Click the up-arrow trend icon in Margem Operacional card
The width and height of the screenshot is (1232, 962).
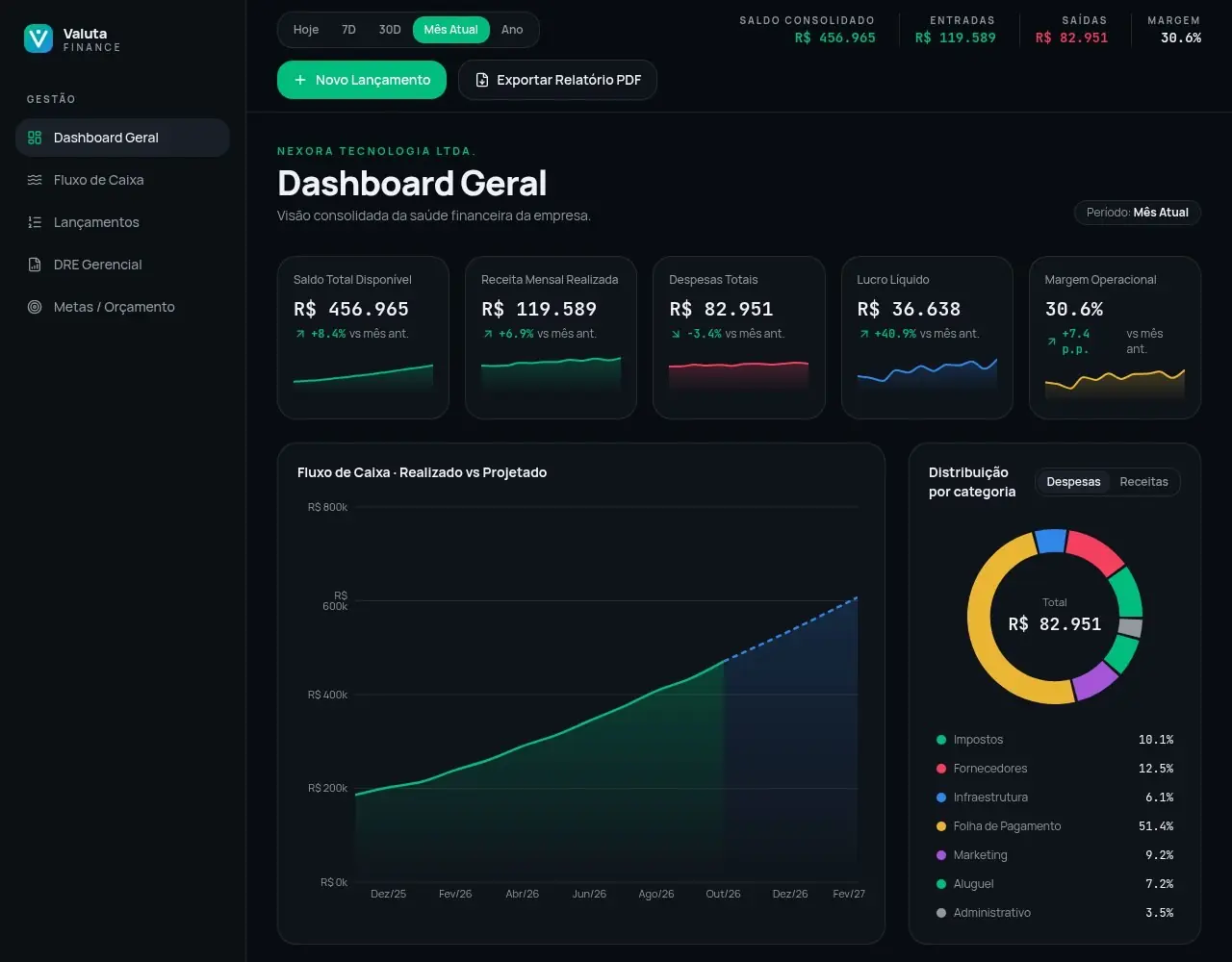click(x=1051, y=341)
